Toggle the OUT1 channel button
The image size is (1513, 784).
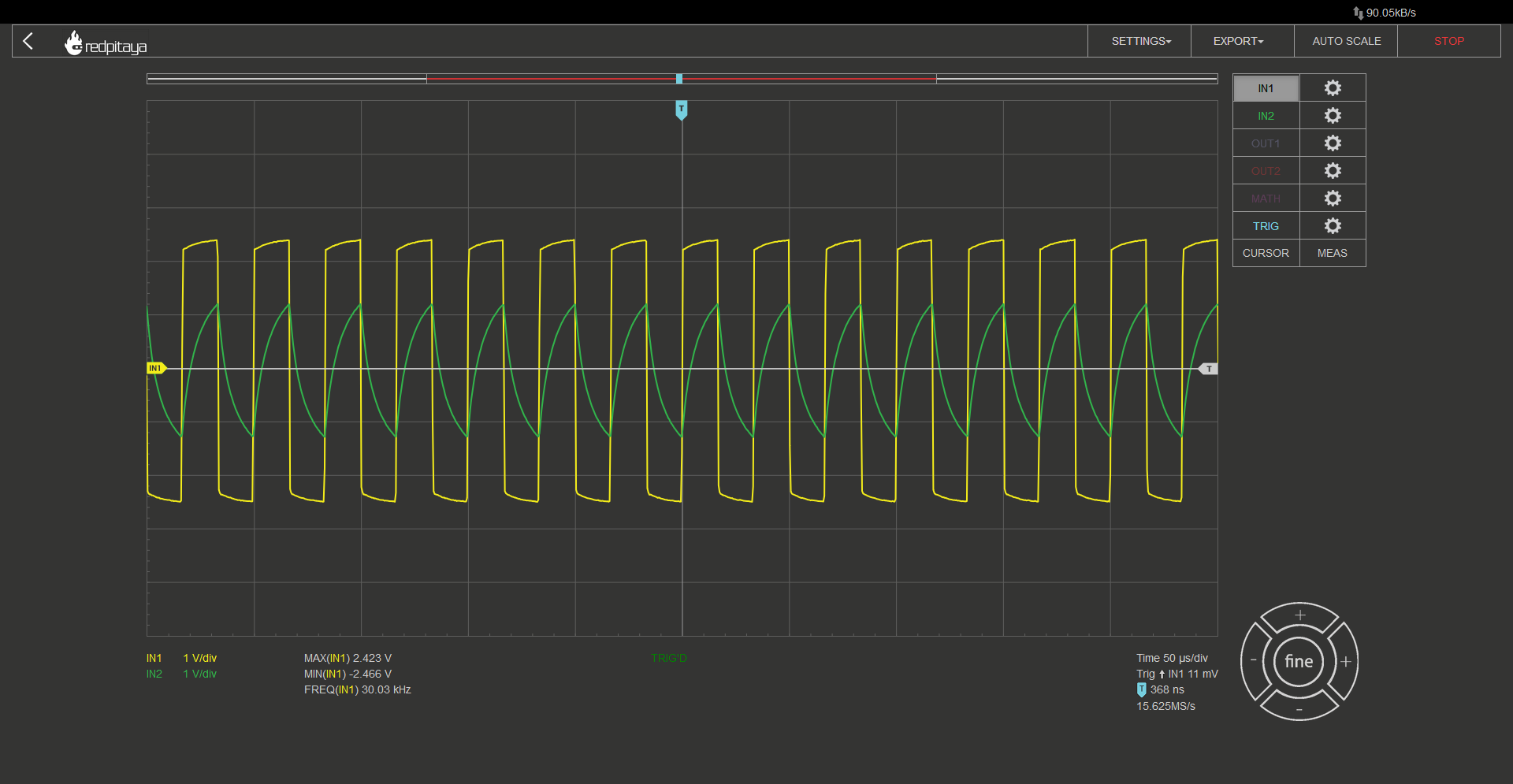click(1266, 143)
